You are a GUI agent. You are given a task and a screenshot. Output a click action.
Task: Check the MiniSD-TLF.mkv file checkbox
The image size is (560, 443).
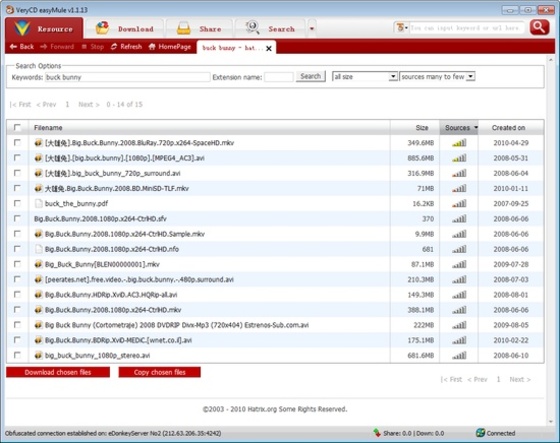(17, 188)
